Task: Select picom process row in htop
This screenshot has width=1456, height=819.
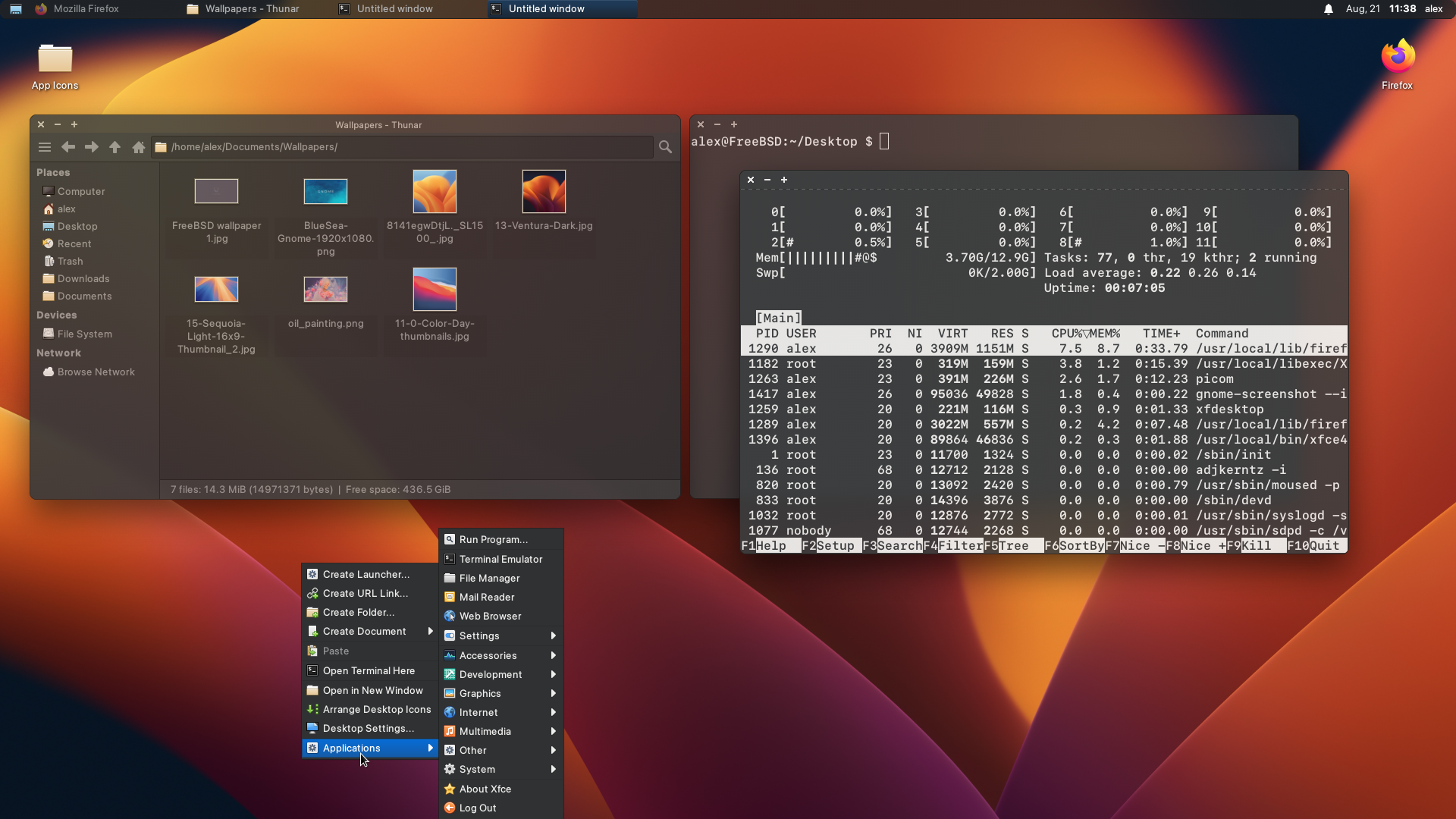Action: (1043, 379)
